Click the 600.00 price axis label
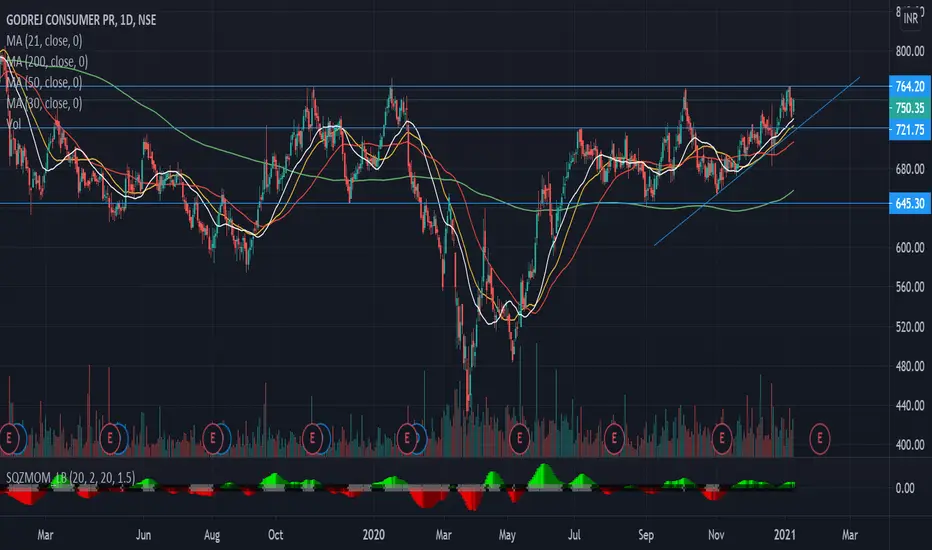The width and height of the screenshot is (932, 550). [909, 248]
